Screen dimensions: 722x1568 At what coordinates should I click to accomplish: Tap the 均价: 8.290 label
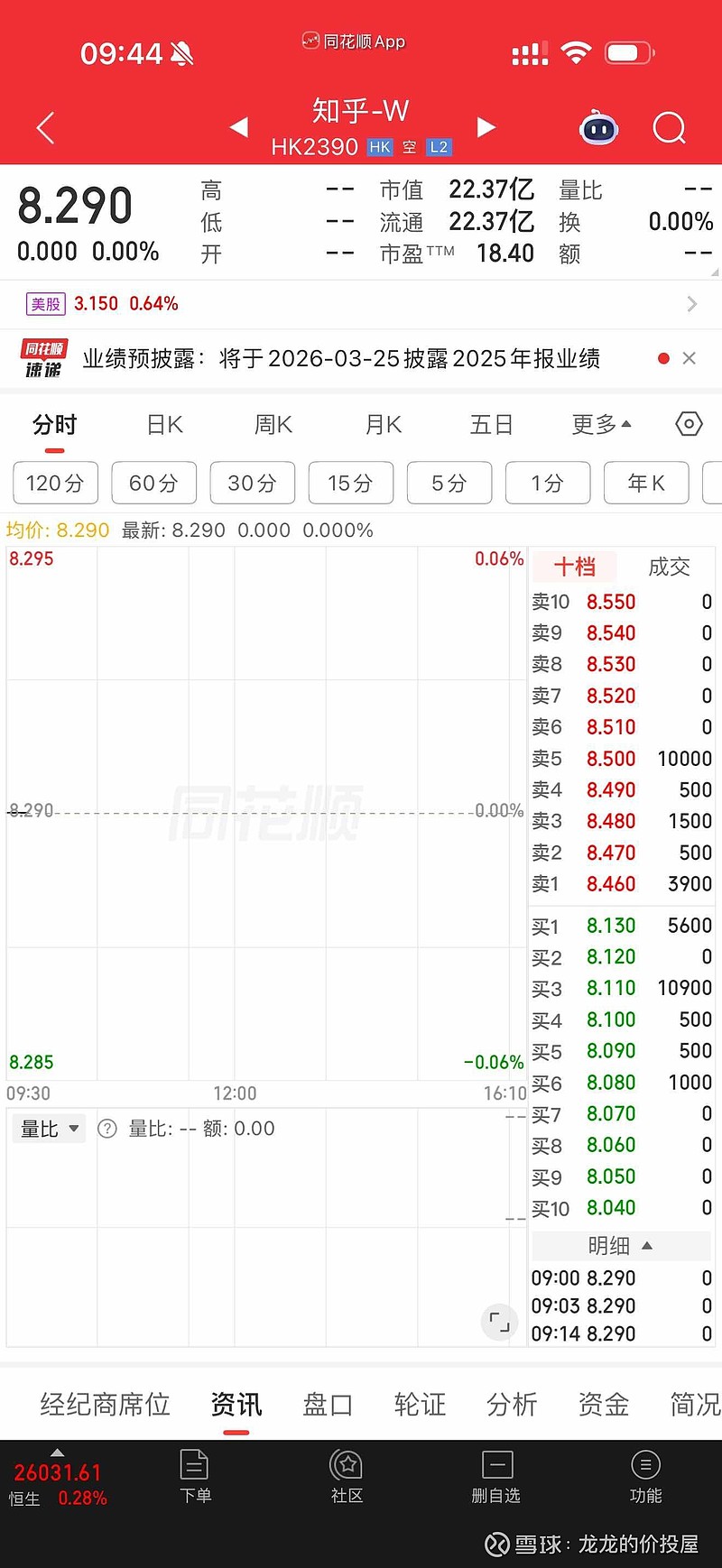pos(58,530)
